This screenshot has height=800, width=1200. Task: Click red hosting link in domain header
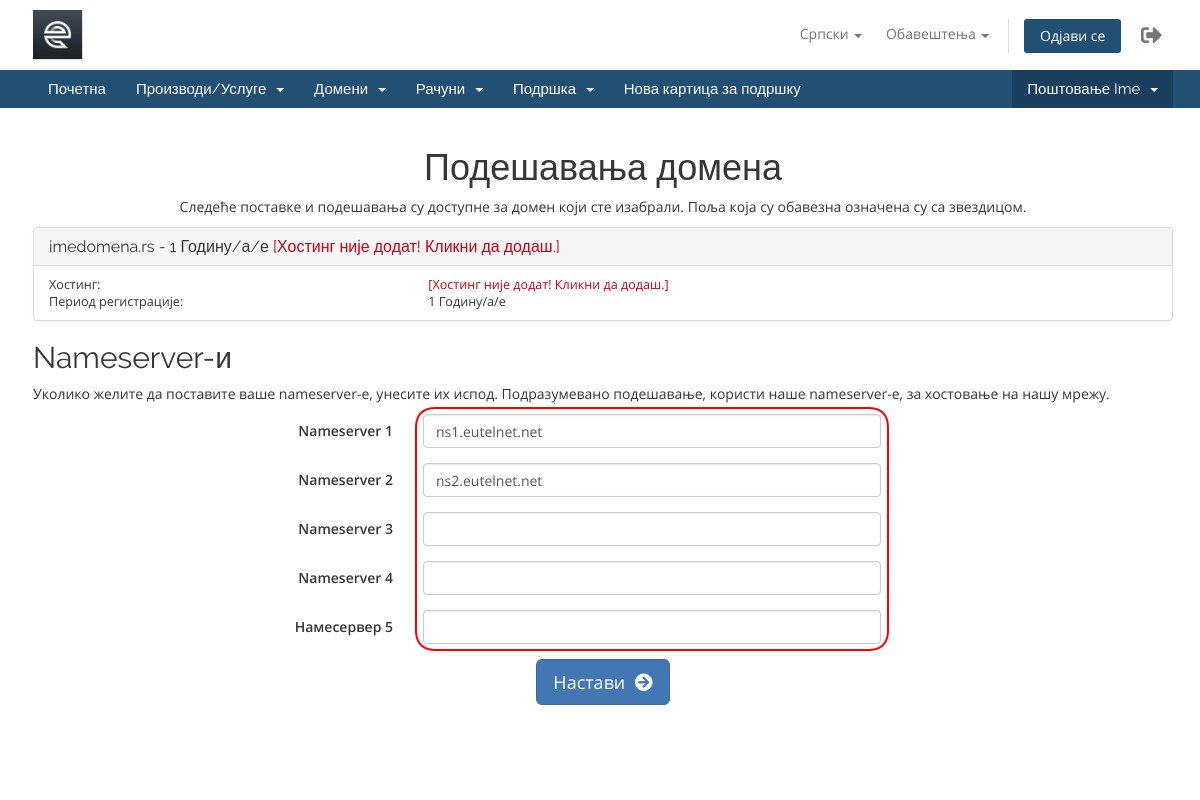[x=416, y=246]
